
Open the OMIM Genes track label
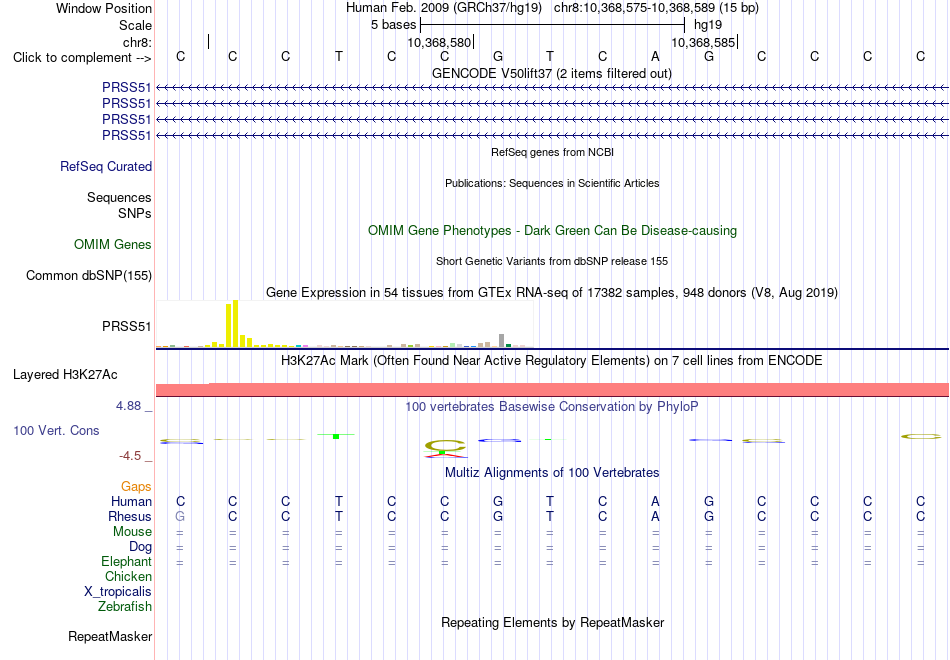tap(113, 244)
